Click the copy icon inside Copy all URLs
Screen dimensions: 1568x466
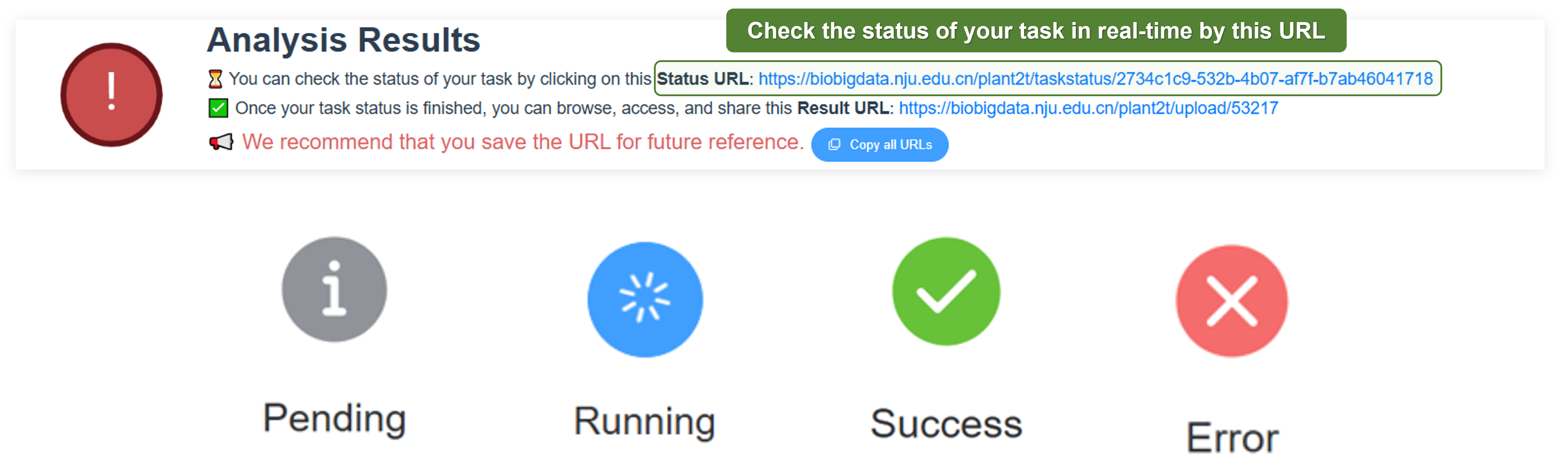coord(834,145)
